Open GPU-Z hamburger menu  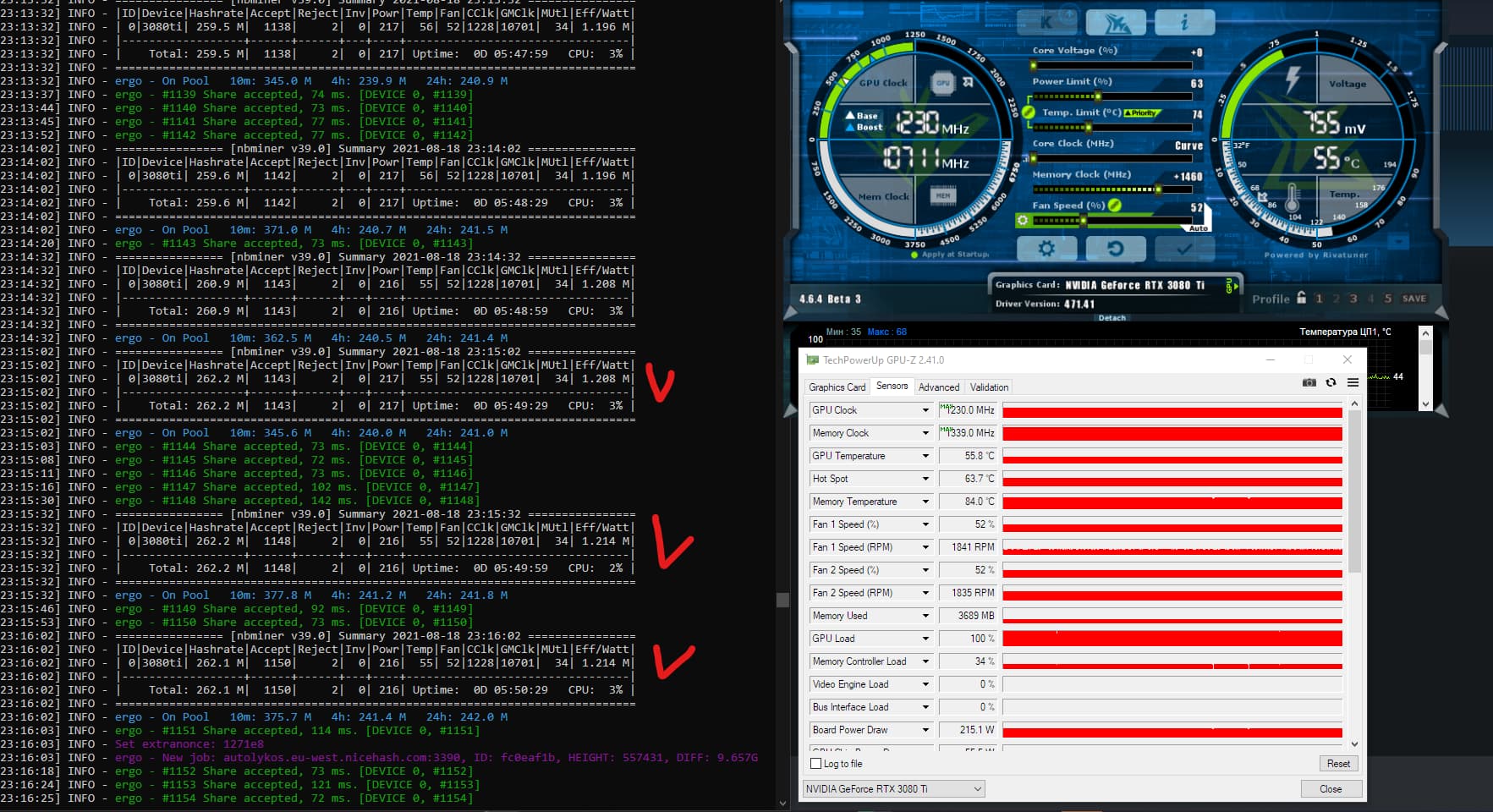click(x=1353, y=382)
